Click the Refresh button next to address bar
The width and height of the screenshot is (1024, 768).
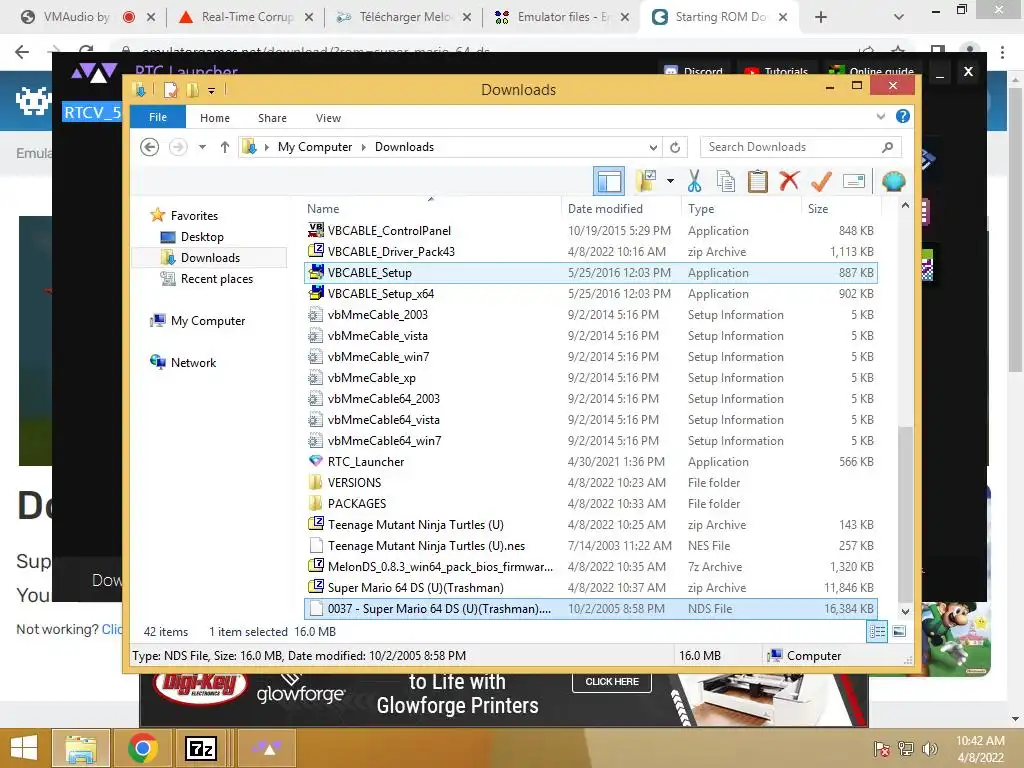pyautogui.click(x=675, y=147)
